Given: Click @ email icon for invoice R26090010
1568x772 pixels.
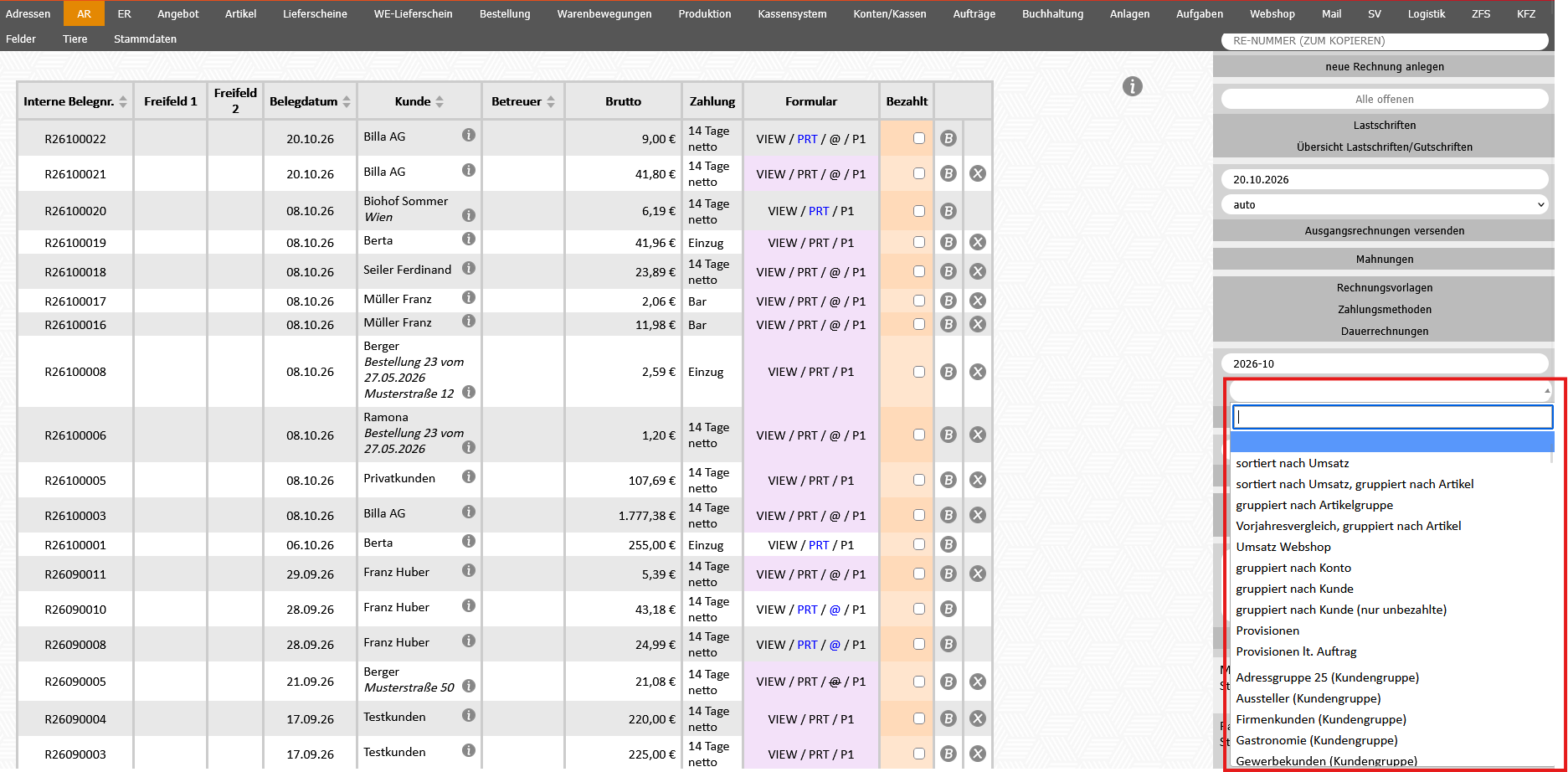Looking at the screenshot, I should (x=835, y=610).
